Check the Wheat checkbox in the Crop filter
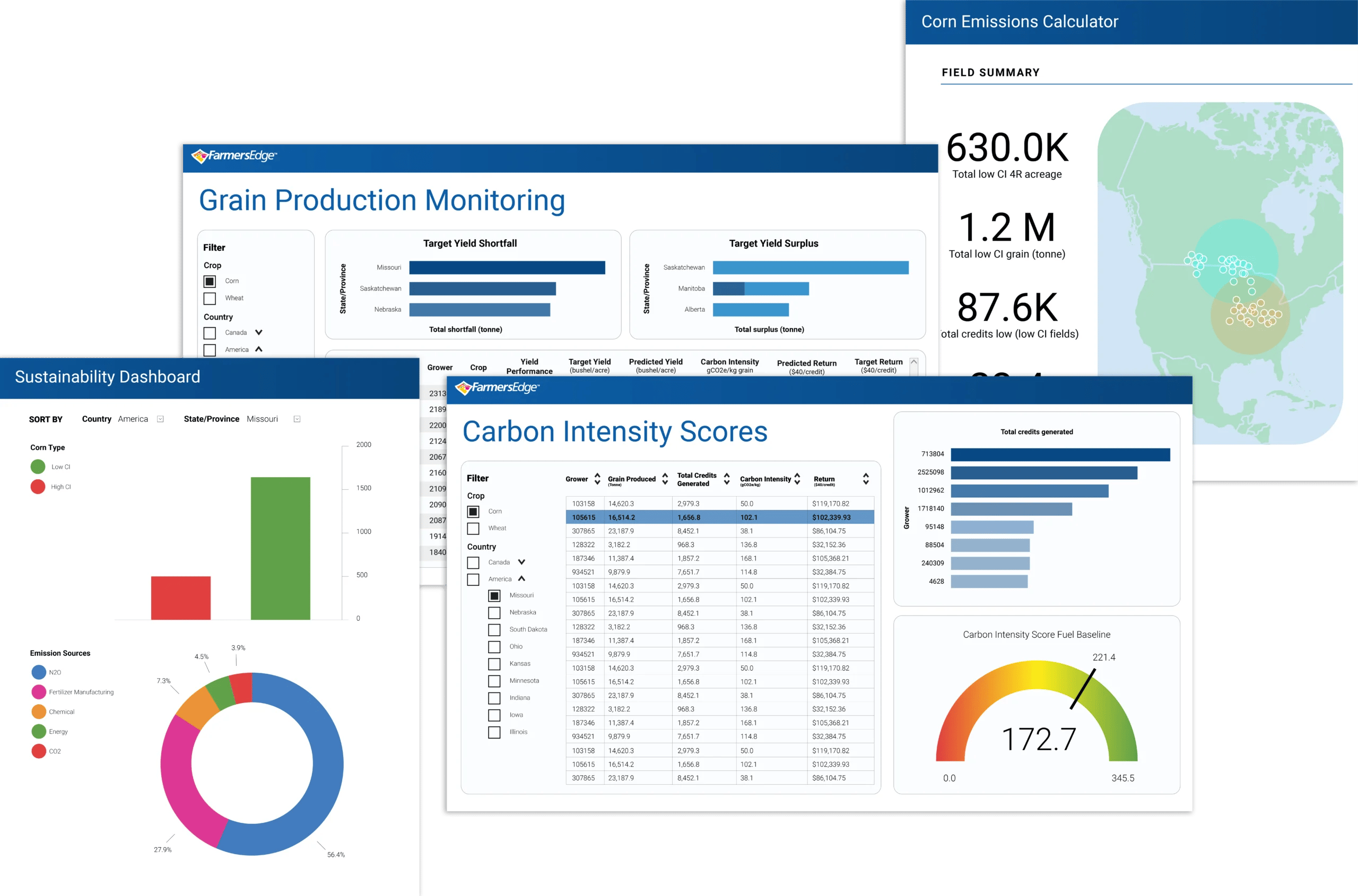The image size is (1358, 896). point(473,528)
